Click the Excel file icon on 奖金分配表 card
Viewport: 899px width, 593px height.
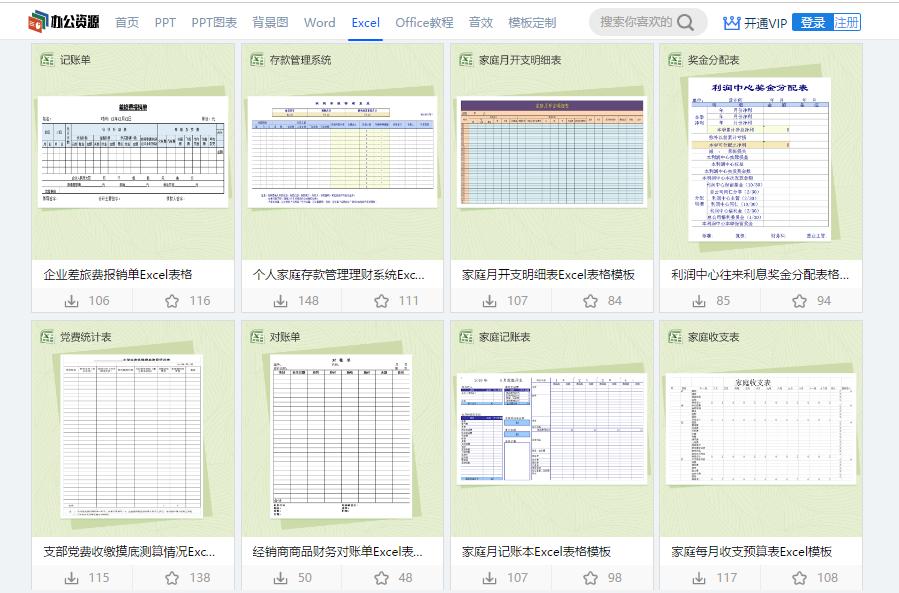point(674,60)
